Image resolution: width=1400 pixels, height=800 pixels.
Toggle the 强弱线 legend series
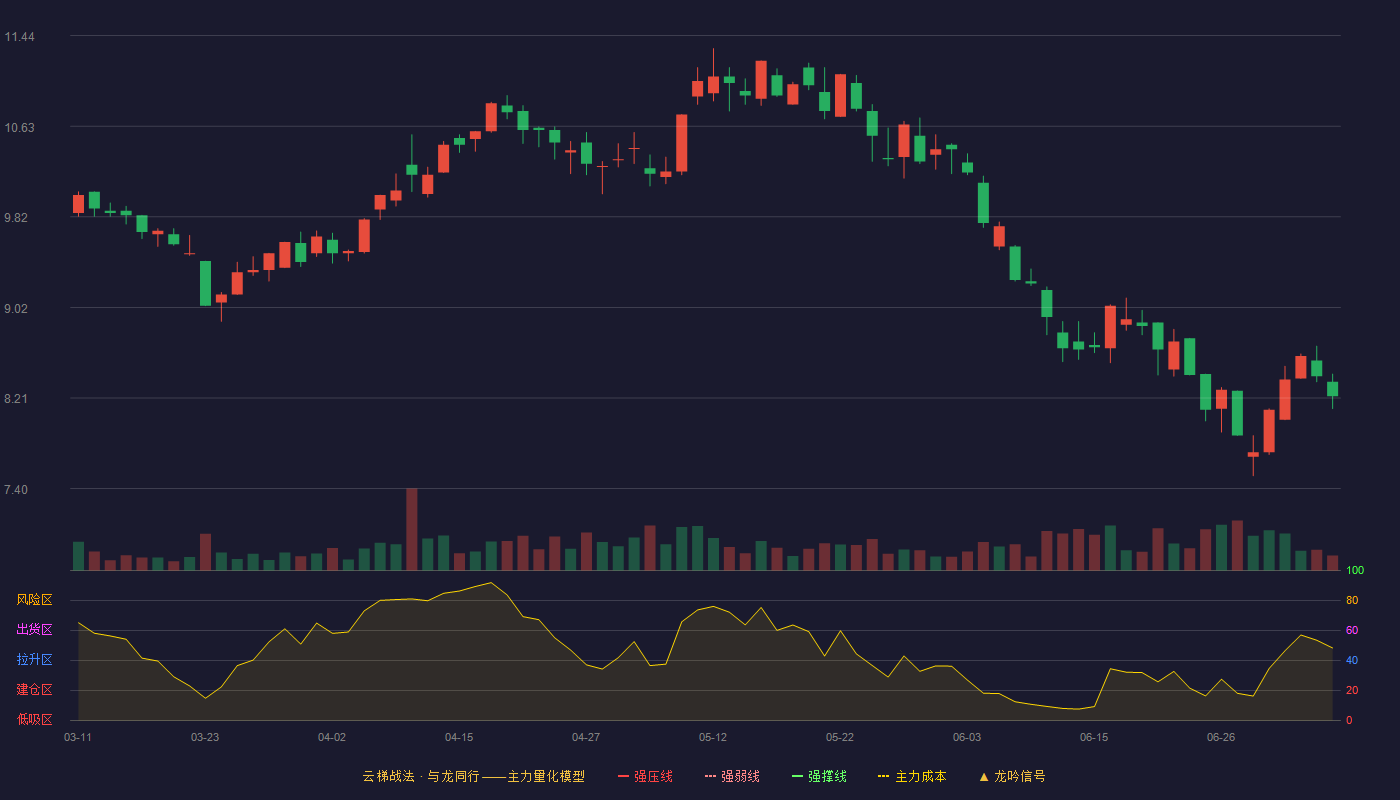(x=732, y=776)
